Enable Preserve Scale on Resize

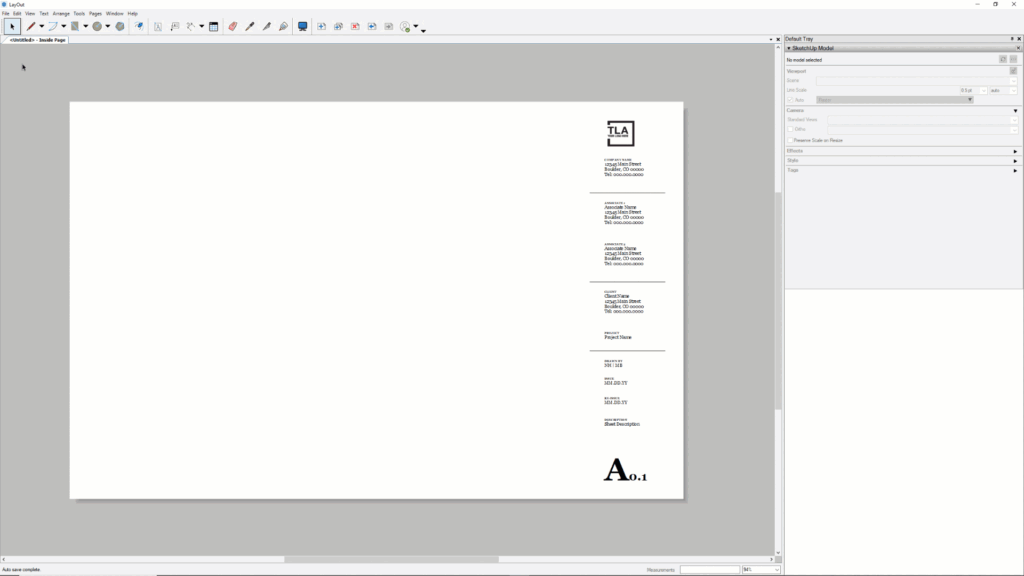(790, 140)
